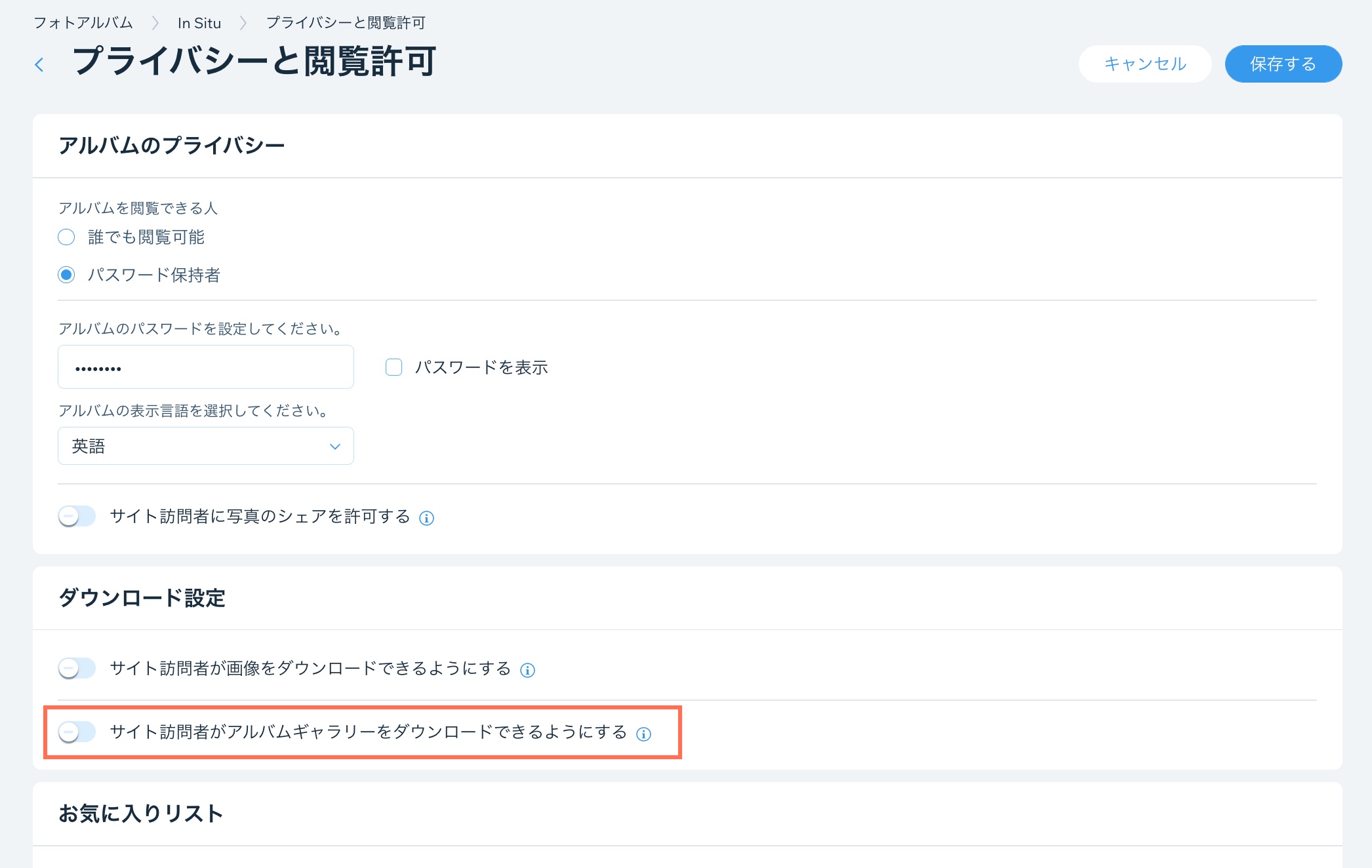
Task: Click first breadcrumb separator chevron
Action: 155,23
